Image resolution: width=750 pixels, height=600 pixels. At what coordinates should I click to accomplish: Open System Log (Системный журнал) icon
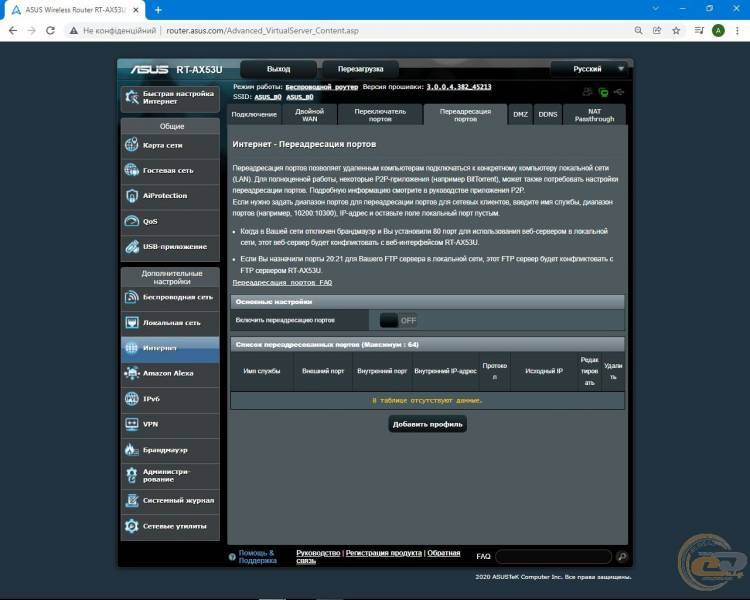pos(132,500)
